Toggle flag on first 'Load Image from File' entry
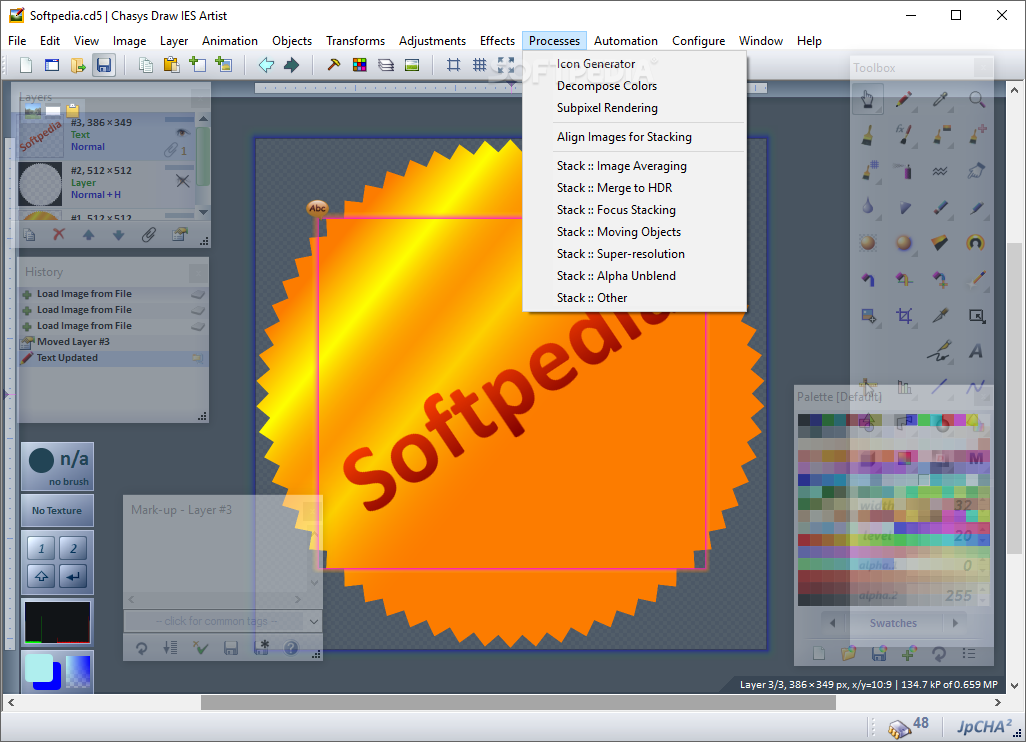 [x=198, y=294]
